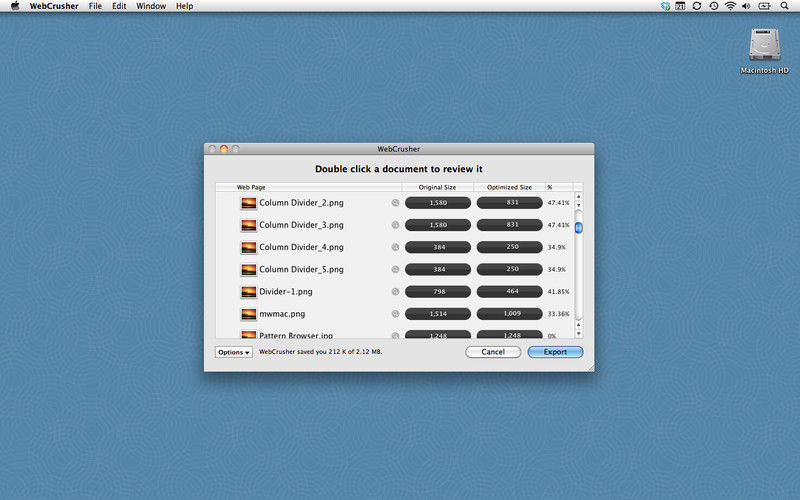Click the 41.85% savings value

[x=558, y=292]
